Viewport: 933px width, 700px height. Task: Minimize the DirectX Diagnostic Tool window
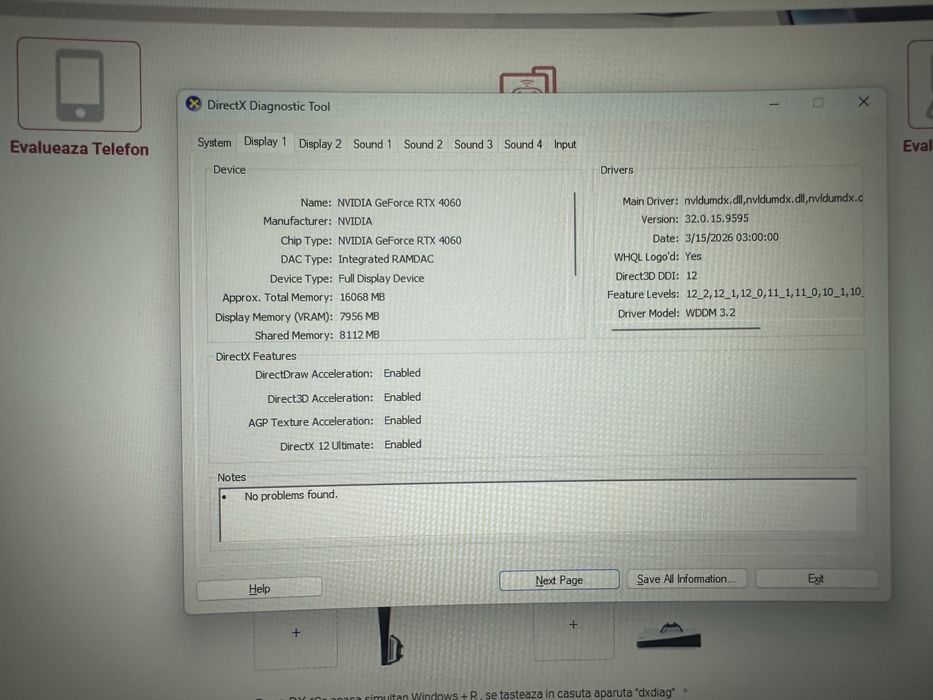coord(774,104)
